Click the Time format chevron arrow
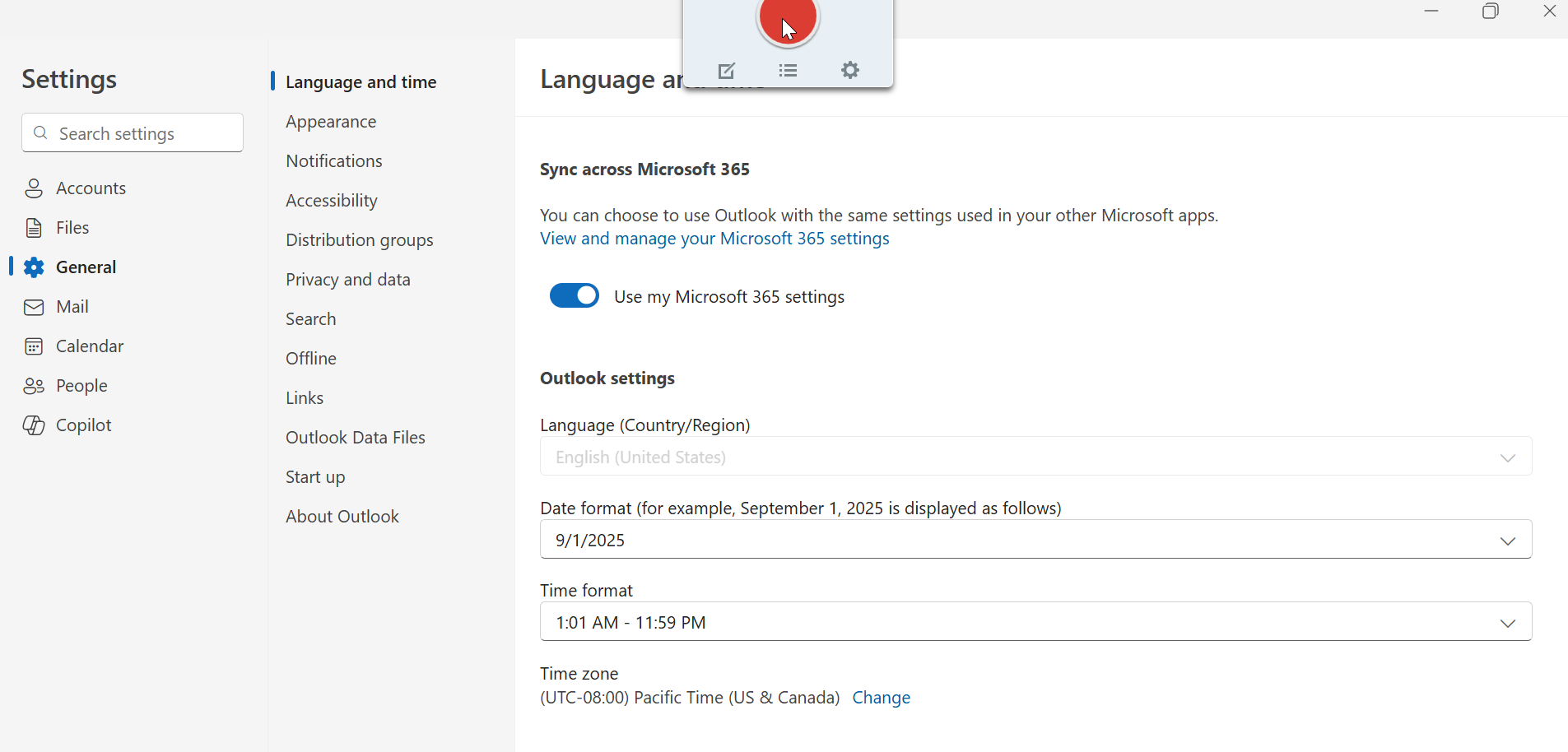The image size is (1568, 752). pos(1508,624)
